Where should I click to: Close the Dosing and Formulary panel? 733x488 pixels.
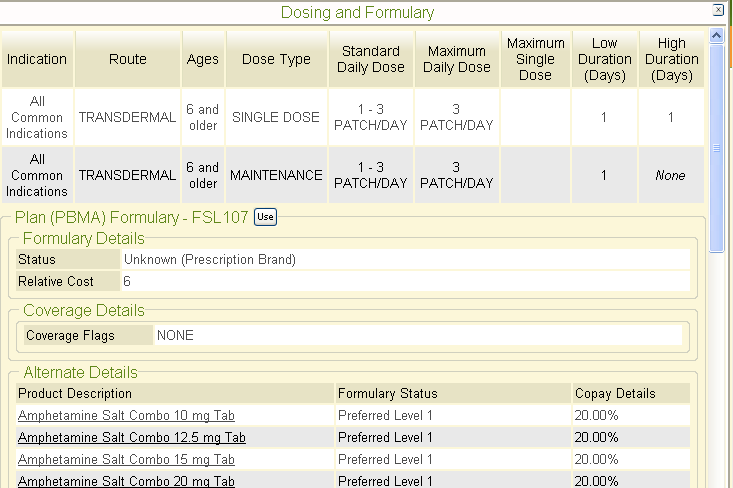(x=717, y=10)
